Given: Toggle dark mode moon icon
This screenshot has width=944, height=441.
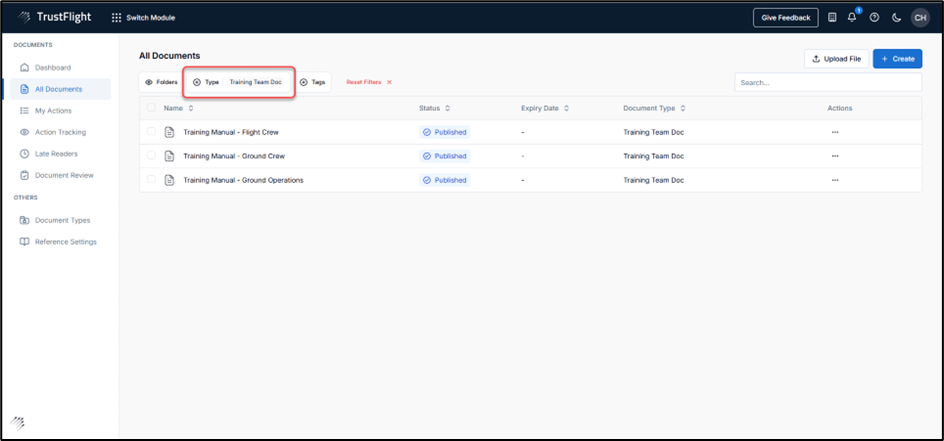Looking at the screenshot, I should click(x=896, y=17).
